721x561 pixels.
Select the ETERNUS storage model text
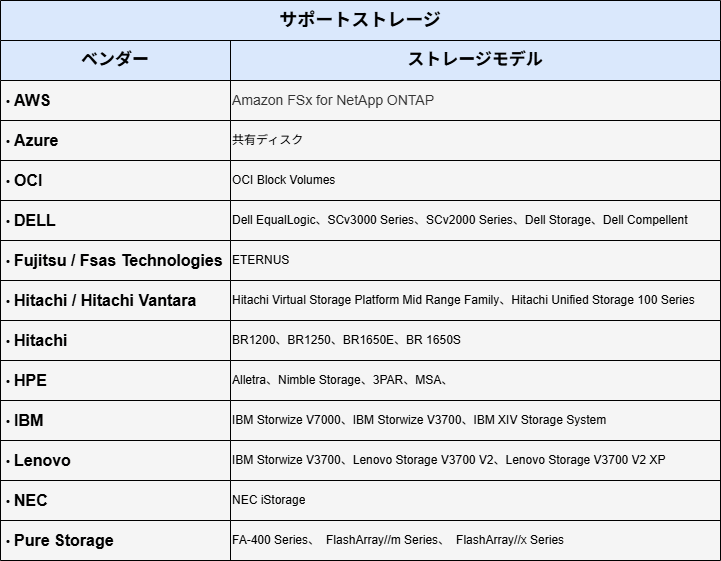click(x=261, y=260)
